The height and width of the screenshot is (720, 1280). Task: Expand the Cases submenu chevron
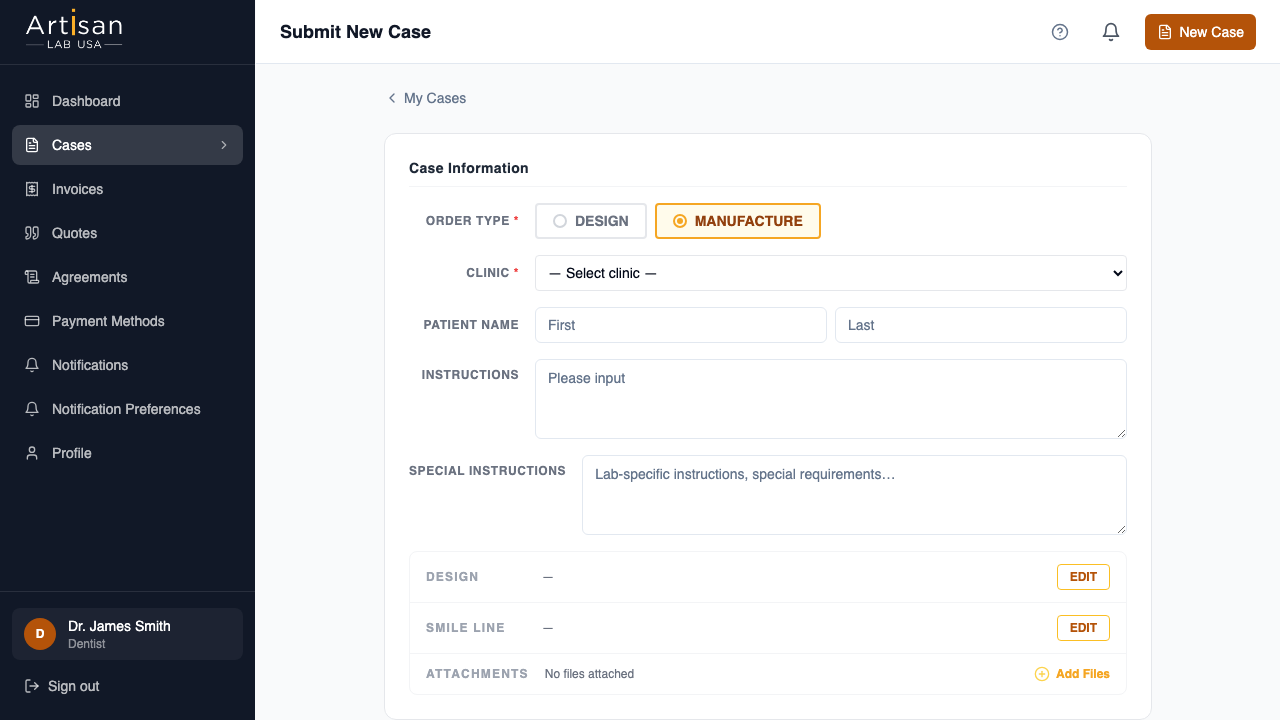pyautogui.click(x=224, y=145)
